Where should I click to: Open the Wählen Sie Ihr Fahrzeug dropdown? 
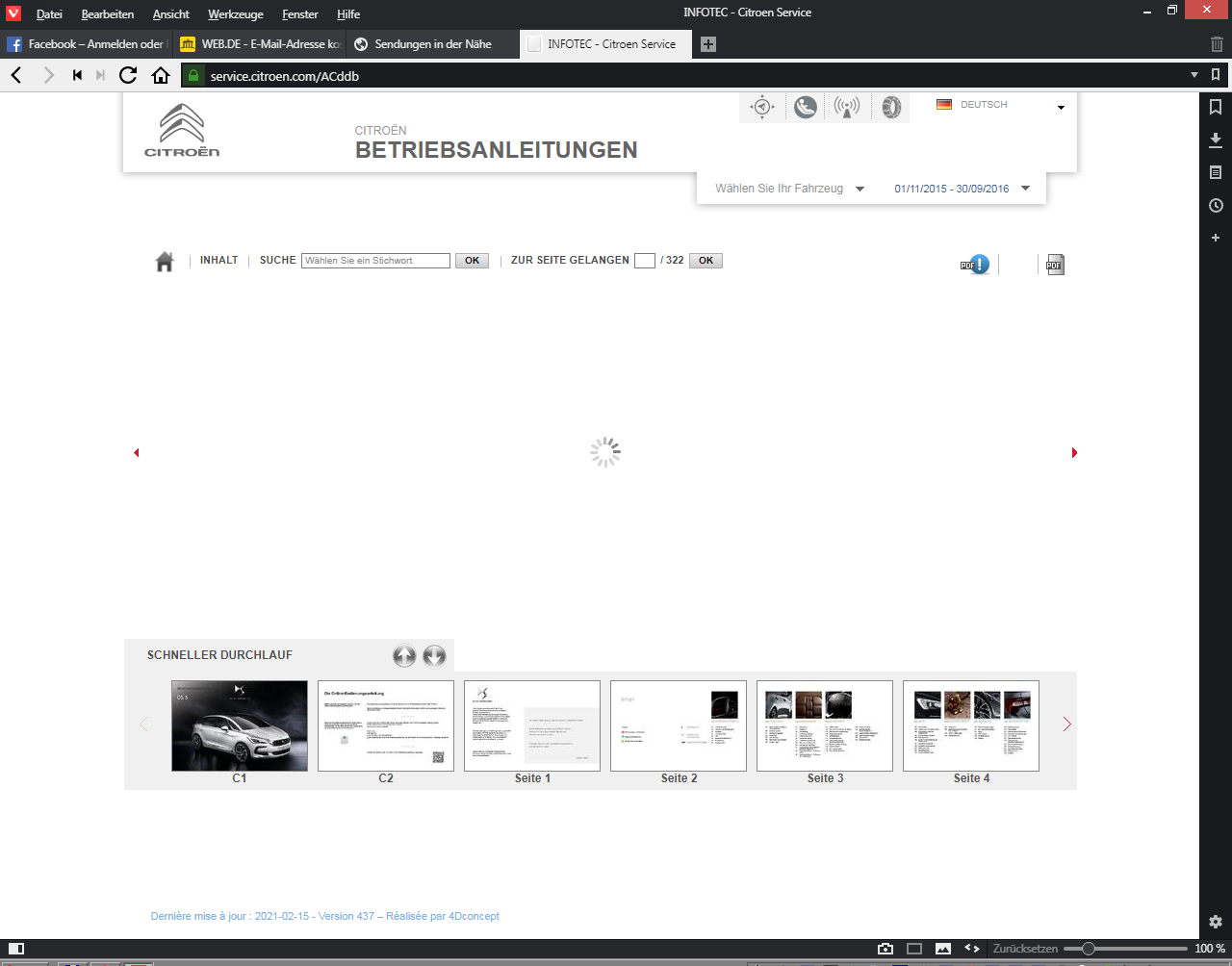pos(789,189)
